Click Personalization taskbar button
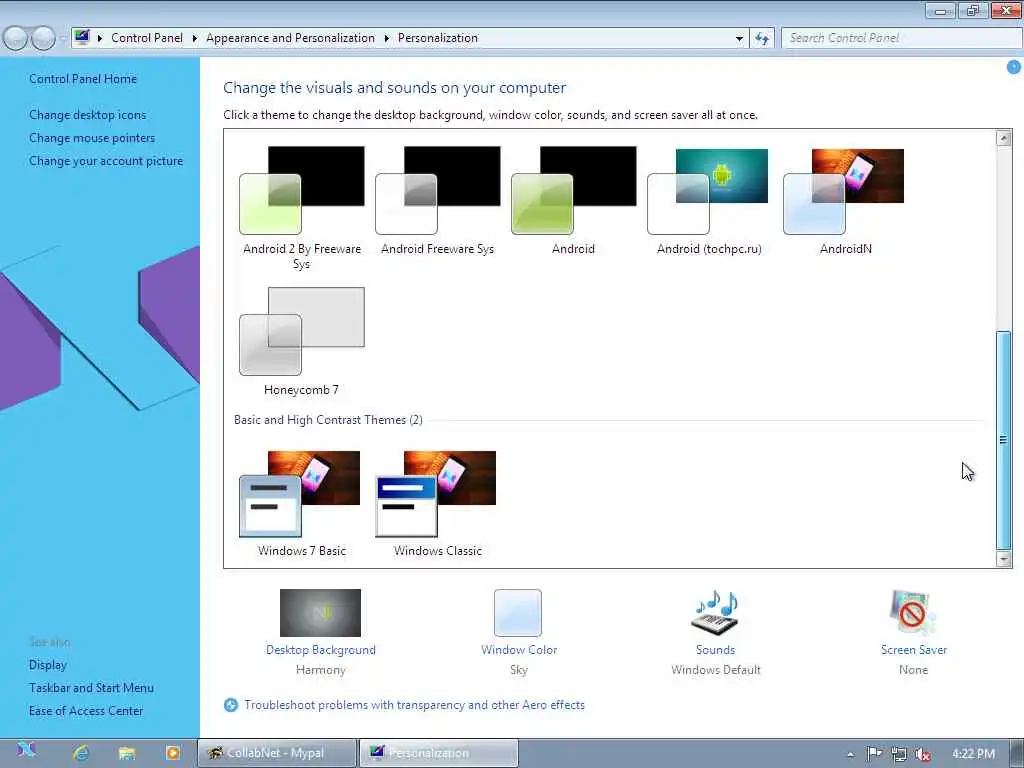The height and width of the screenshot is (768, 1024). tap(439, 753)
